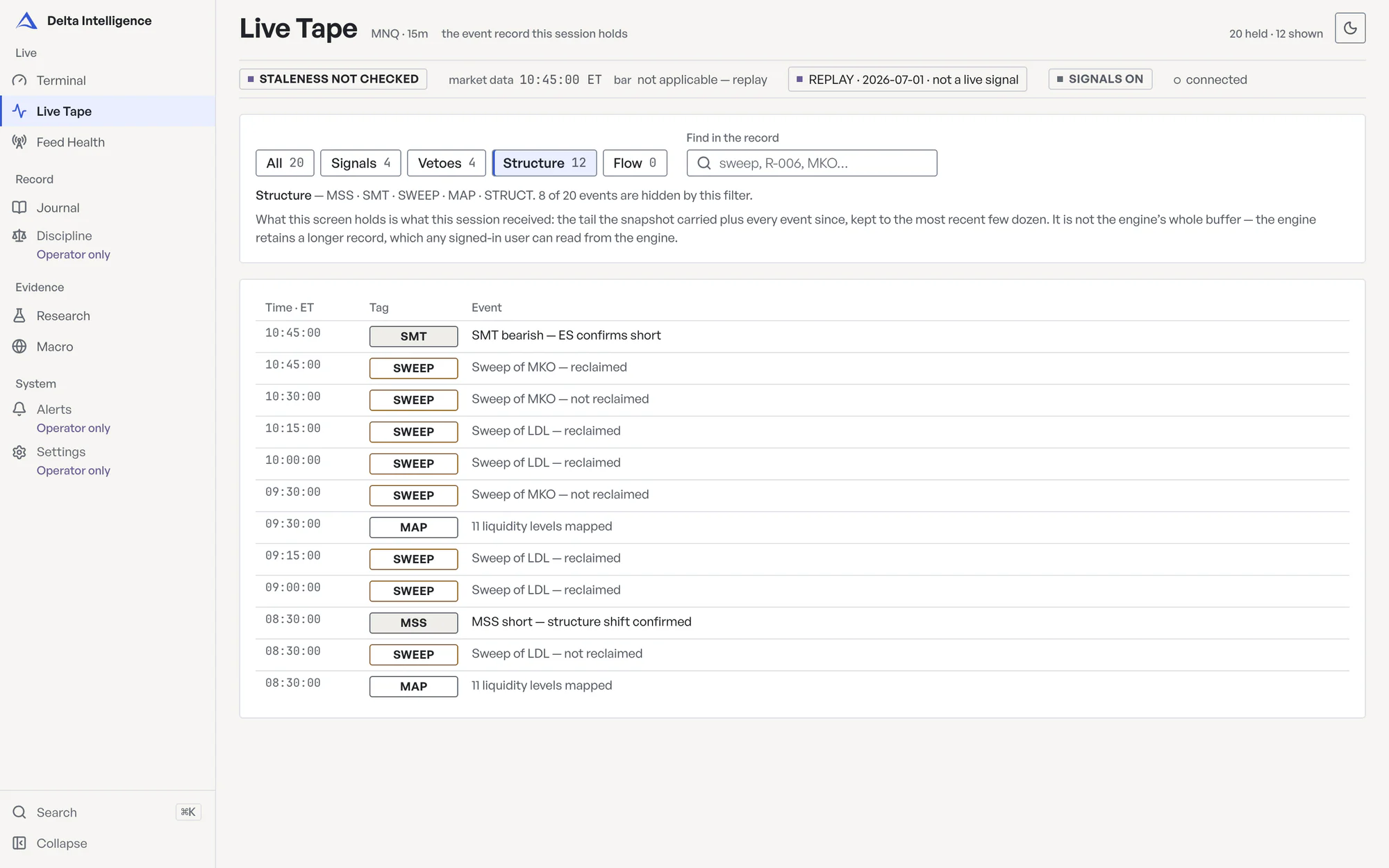Go to Feed Health page
The width and height of the screenshot is (1389, 868).
pyautogui.click(x=108, y=142)
